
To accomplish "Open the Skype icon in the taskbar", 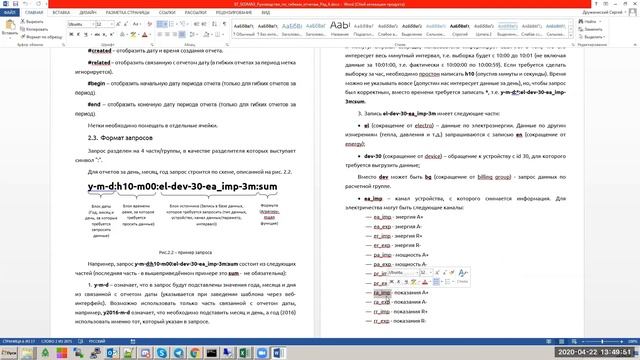I will 162,353.
